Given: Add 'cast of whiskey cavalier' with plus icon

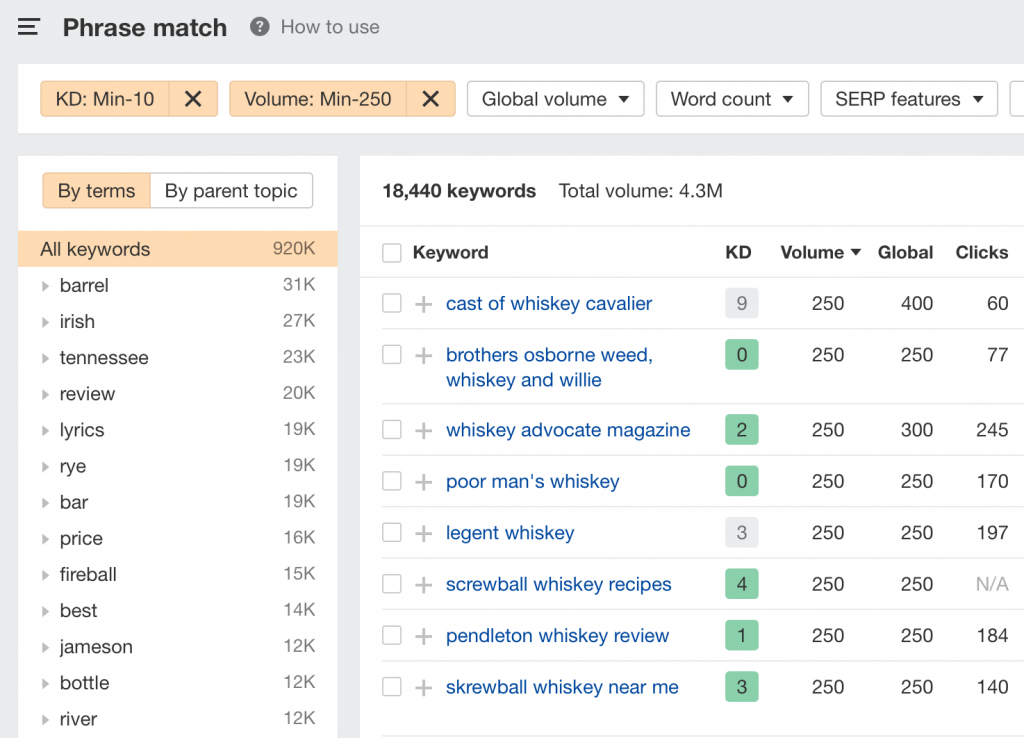Looking at the screenshot, I should pos(424,304).
